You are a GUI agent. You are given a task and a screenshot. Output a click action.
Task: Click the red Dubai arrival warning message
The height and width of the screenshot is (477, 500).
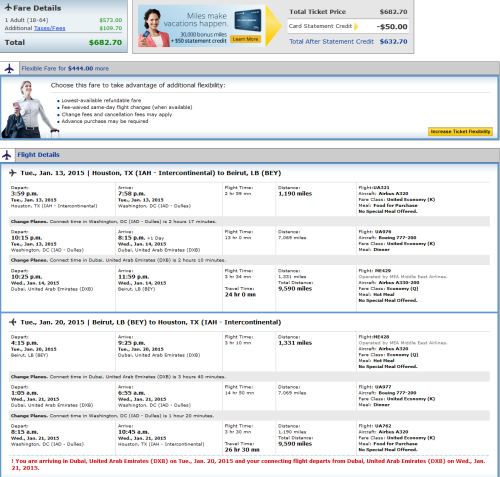[248, 464]
